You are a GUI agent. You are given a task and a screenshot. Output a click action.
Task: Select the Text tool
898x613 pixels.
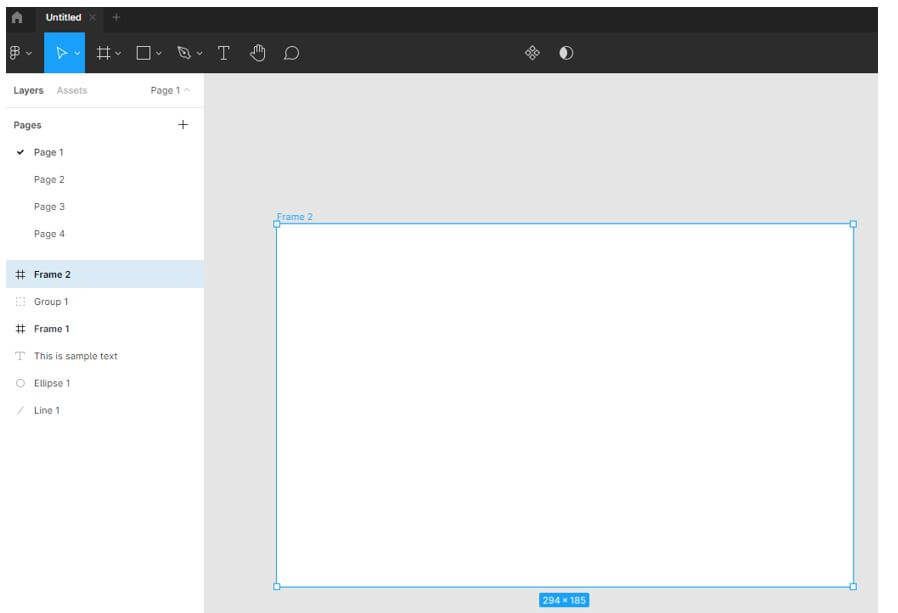[x=223, y=53]
